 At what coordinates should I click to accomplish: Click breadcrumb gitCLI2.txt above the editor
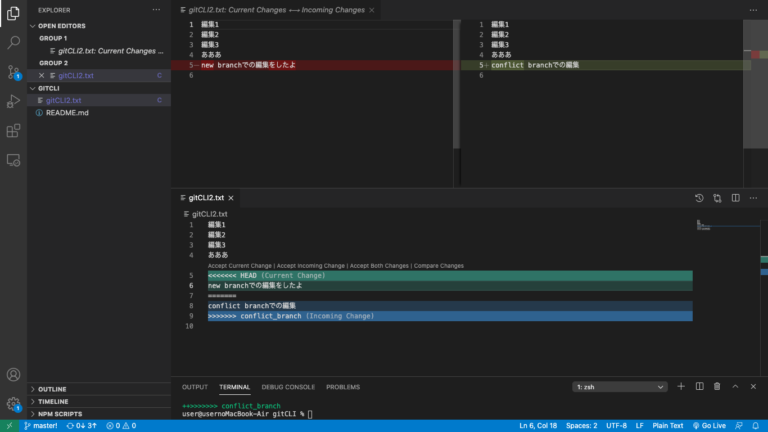click(205, 214)
